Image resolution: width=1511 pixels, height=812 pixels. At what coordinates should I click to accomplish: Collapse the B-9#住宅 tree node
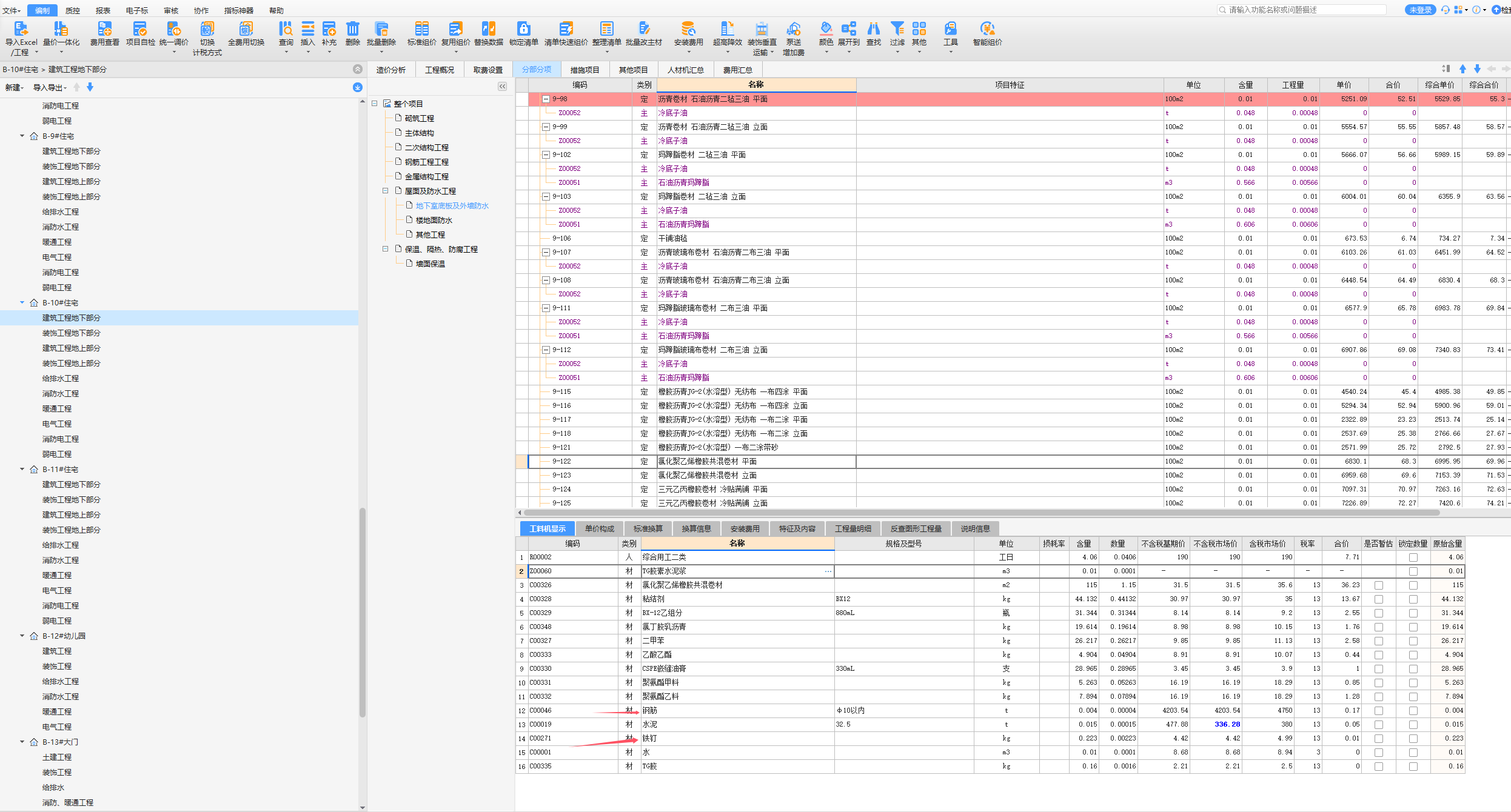click(22, 136)
